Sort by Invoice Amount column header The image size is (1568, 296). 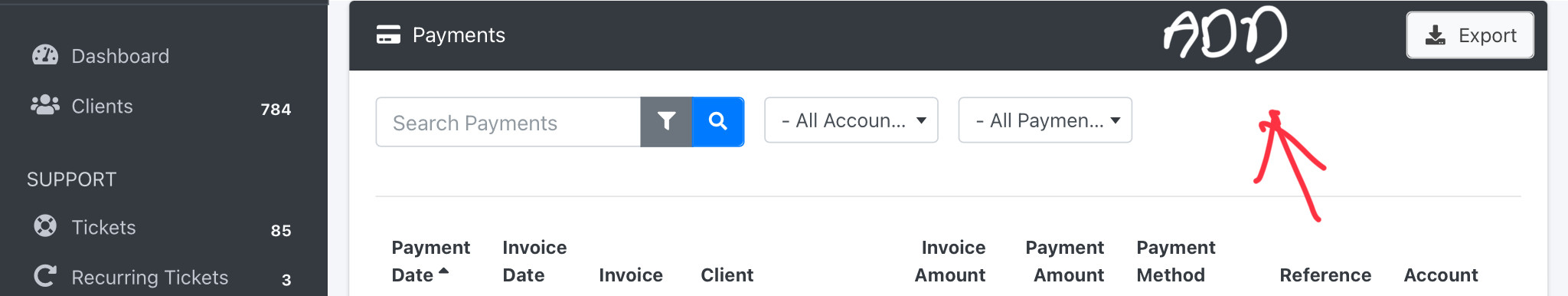pyautogui.click(x=950, y=261)
